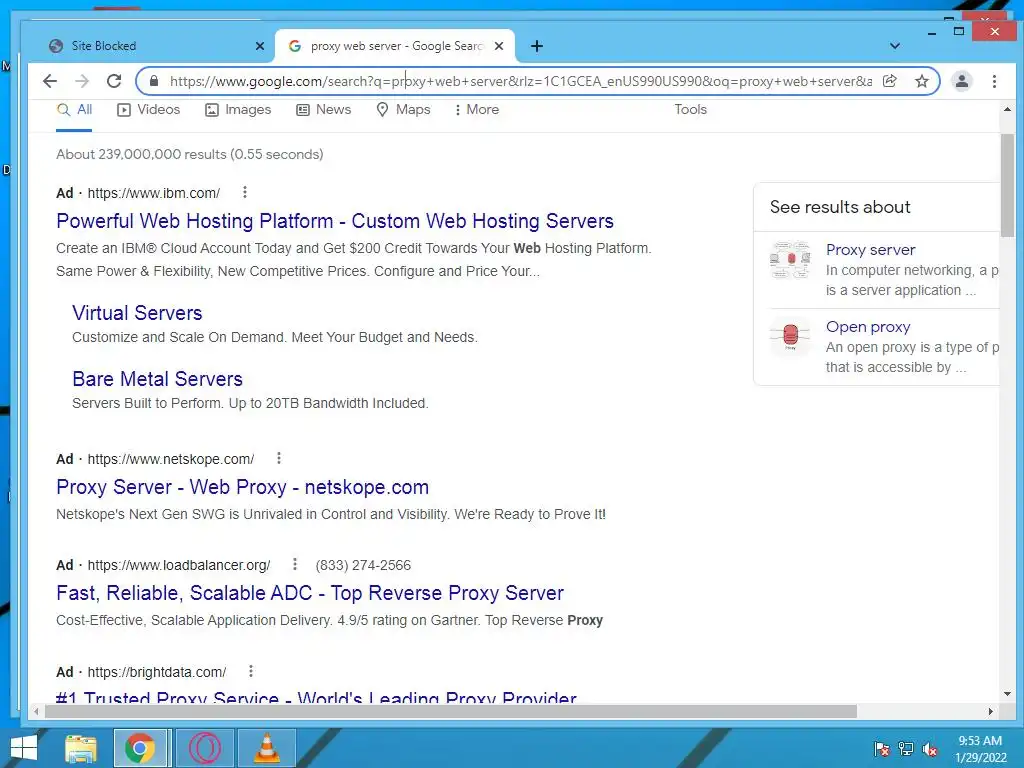Click the vertical scrollbar thumb
The image size is (1024, 768).
pyautogui.click(x=1007, y=185)
